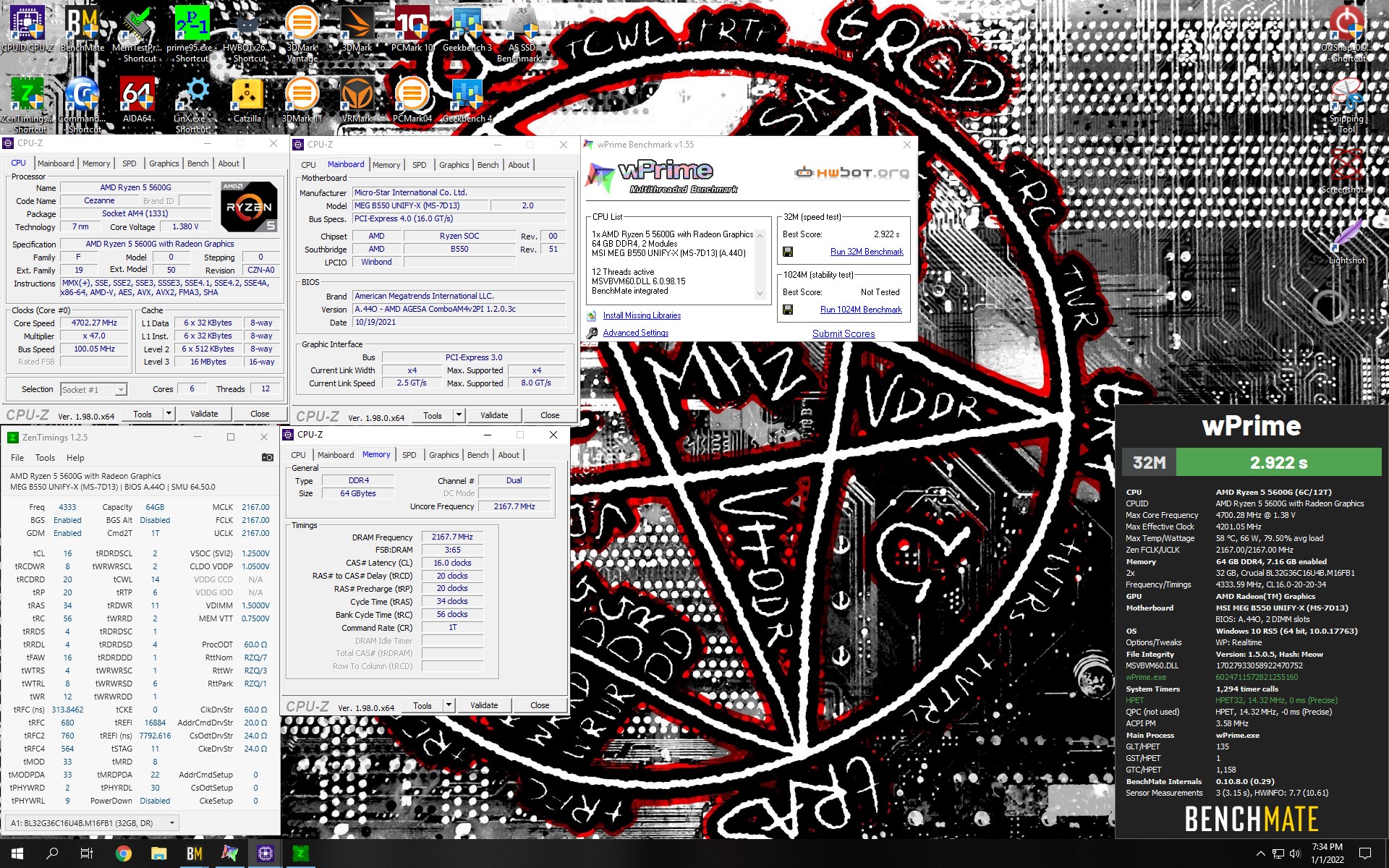
Task: Open the notification center icon
Action: [x=1365, y=854]
